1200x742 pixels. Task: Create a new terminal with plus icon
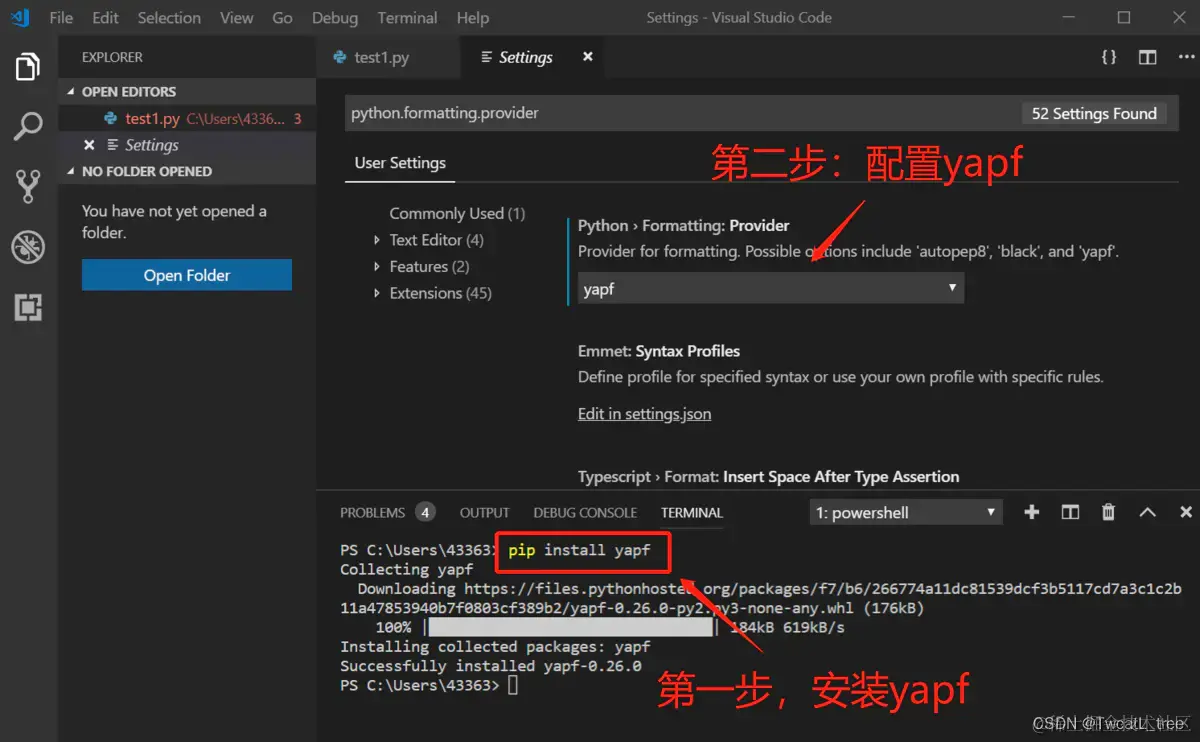[x=1032, y=512]
